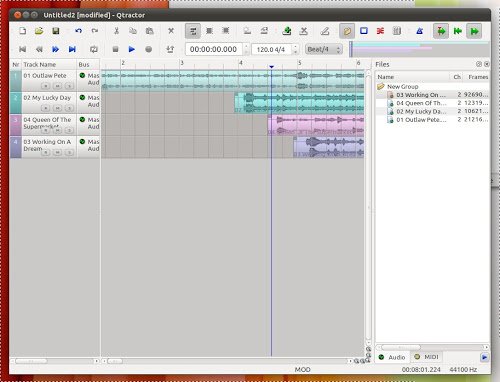
Task: Solo the 01 Outlaw Pete track
Action: 69,86
